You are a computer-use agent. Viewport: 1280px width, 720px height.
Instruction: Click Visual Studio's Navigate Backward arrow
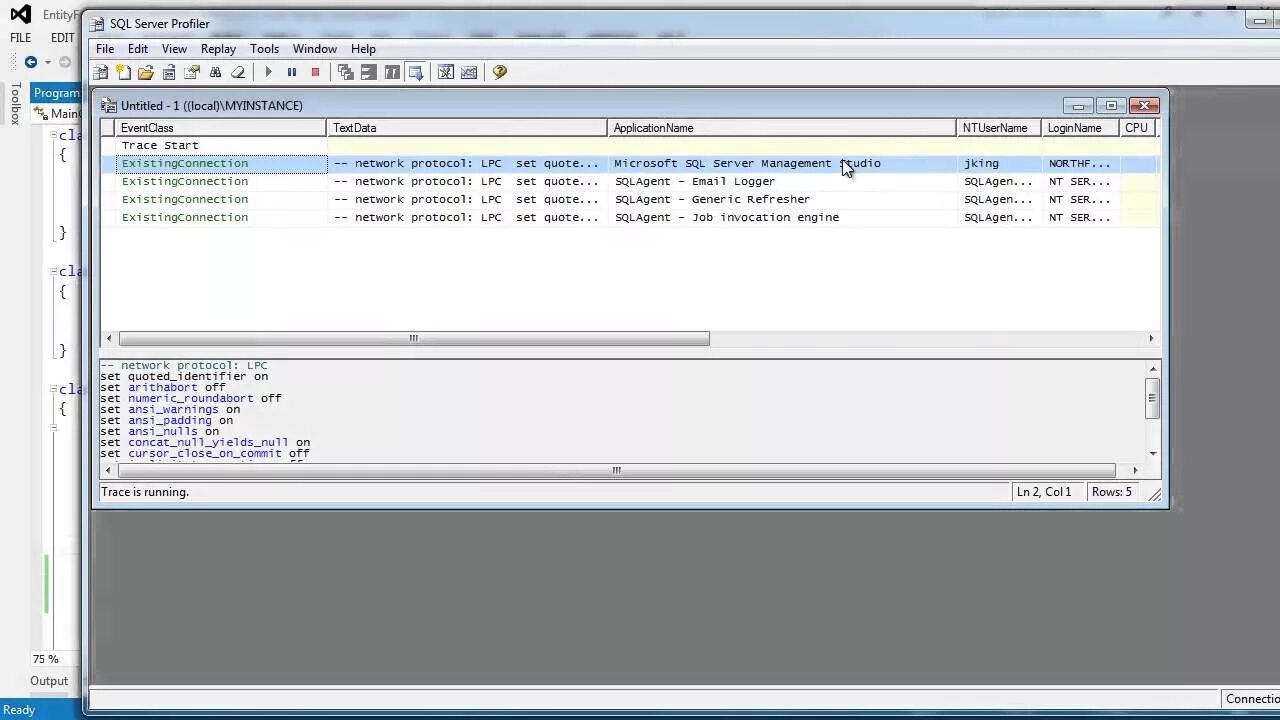pyautogui.click(x=30, y=62)
